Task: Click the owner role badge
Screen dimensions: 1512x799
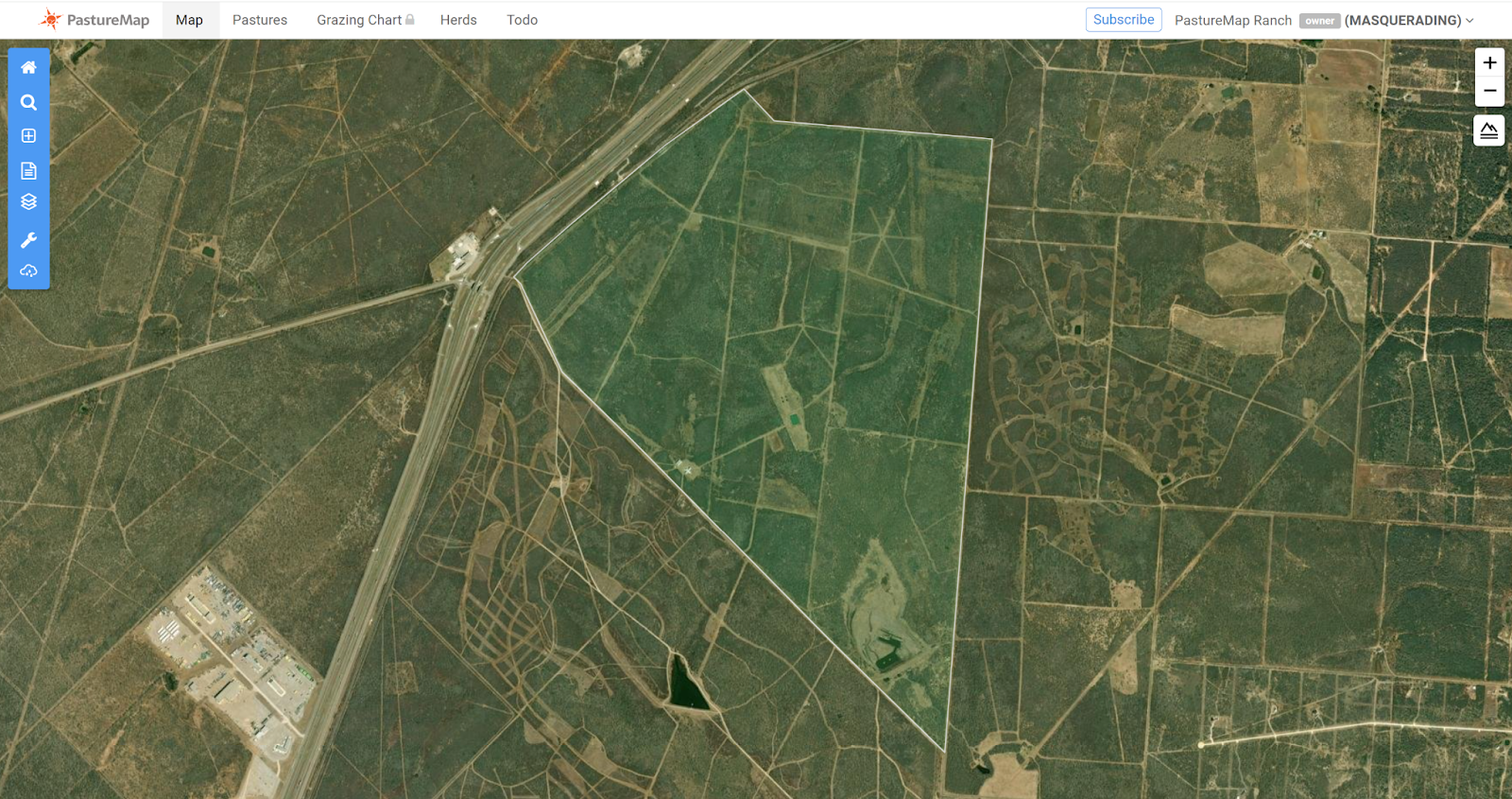Action: pyautogui.click(x=1319, y=21)
